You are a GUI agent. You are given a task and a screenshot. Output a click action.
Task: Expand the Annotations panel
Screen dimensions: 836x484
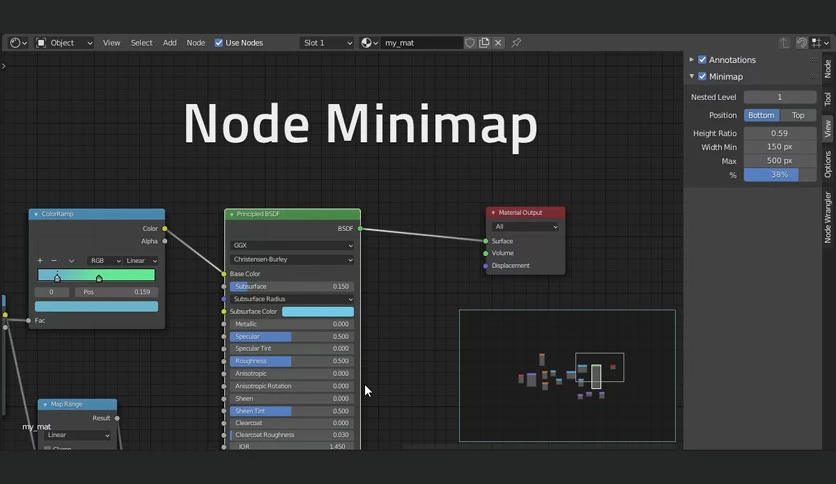pos(692,60)
